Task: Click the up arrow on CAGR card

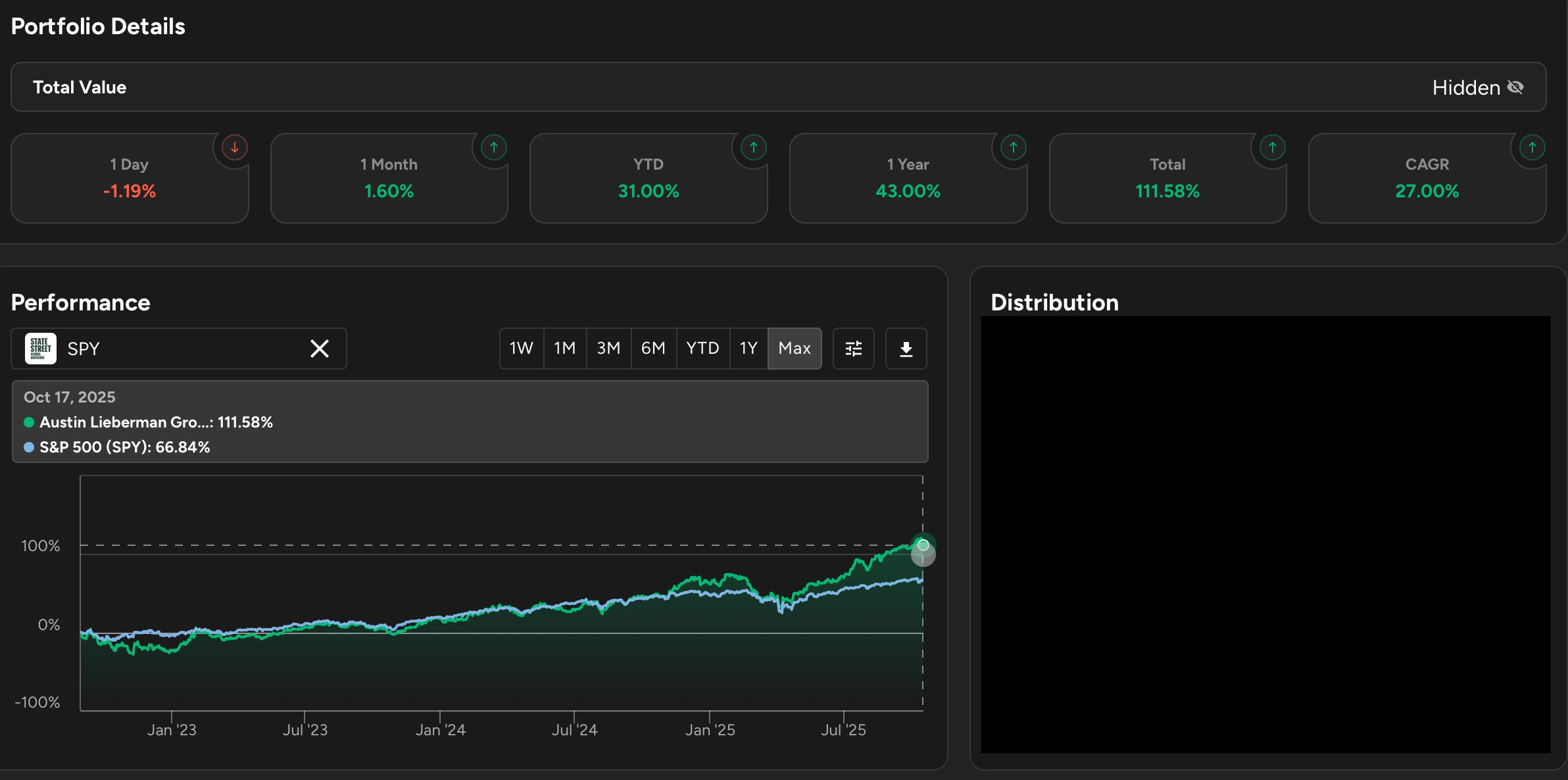Action: [x=1532, y=147]
